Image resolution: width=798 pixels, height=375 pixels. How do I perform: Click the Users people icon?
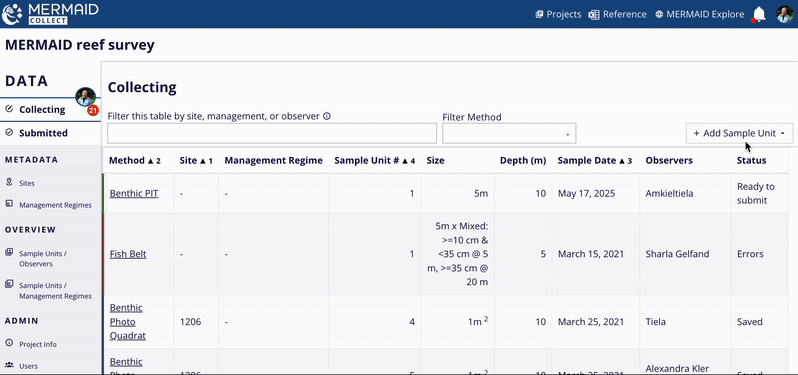9,365
